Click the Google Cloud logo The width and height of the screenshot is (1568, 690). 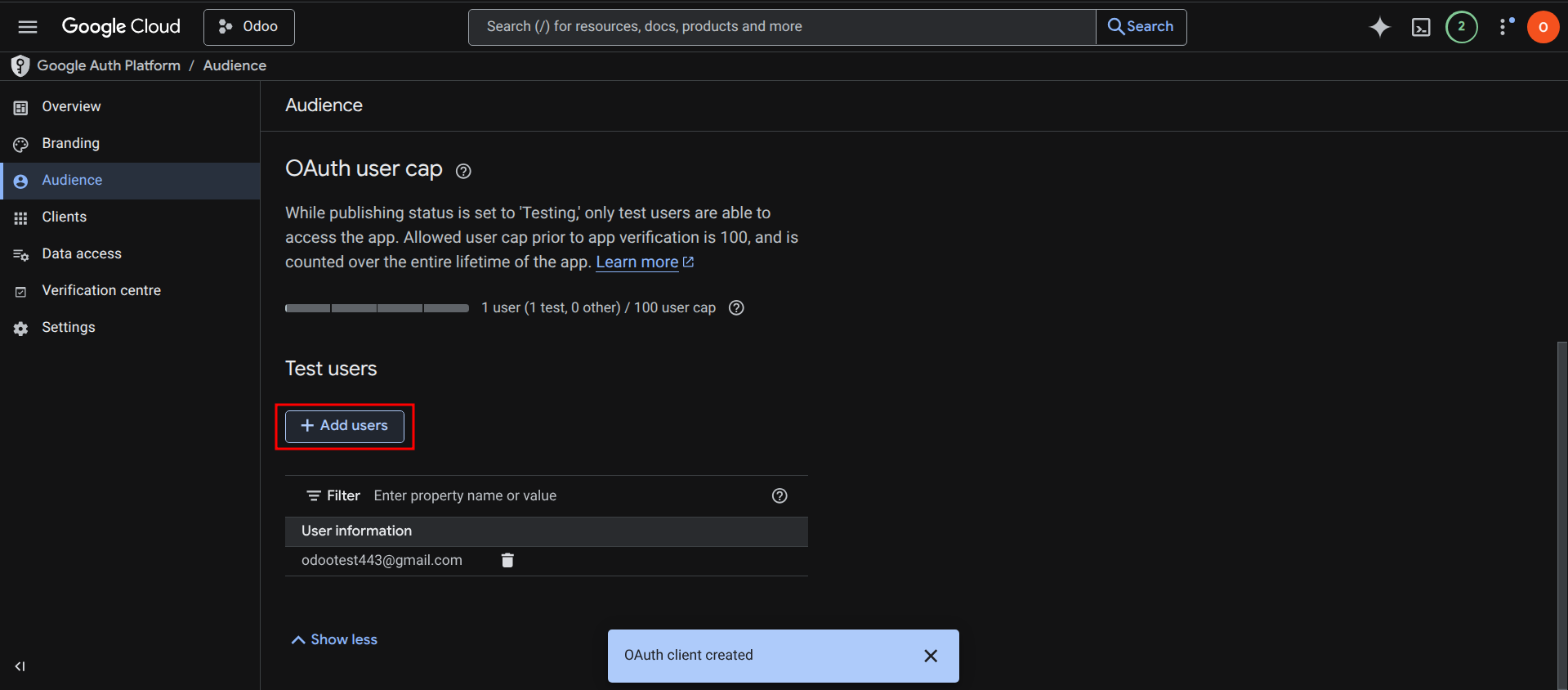click(x=121, y=26)
